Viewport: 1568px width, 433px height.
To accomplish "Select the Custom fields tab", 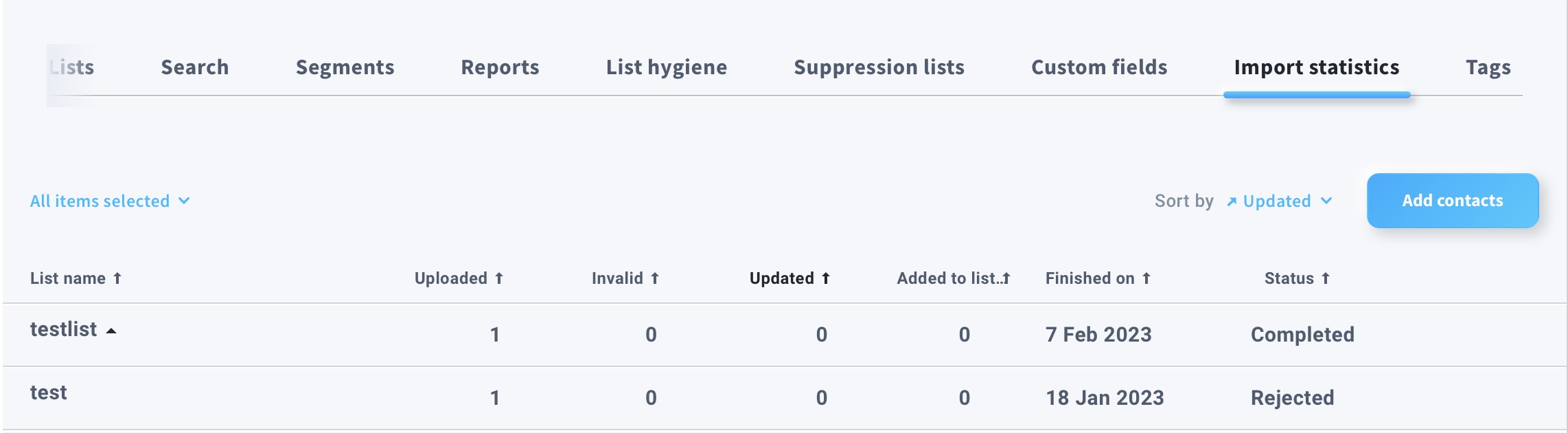I will tap(1099, 67).
